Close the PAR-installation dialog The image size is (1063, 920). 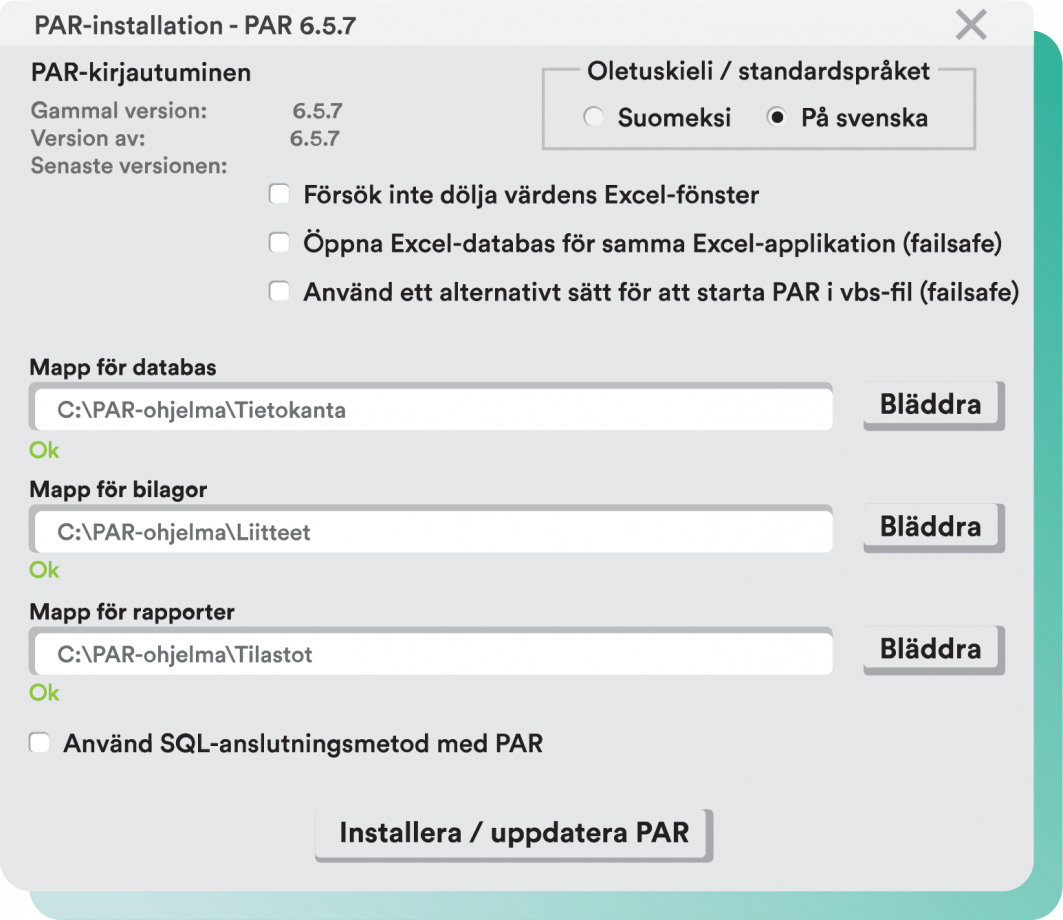[970, 25]
